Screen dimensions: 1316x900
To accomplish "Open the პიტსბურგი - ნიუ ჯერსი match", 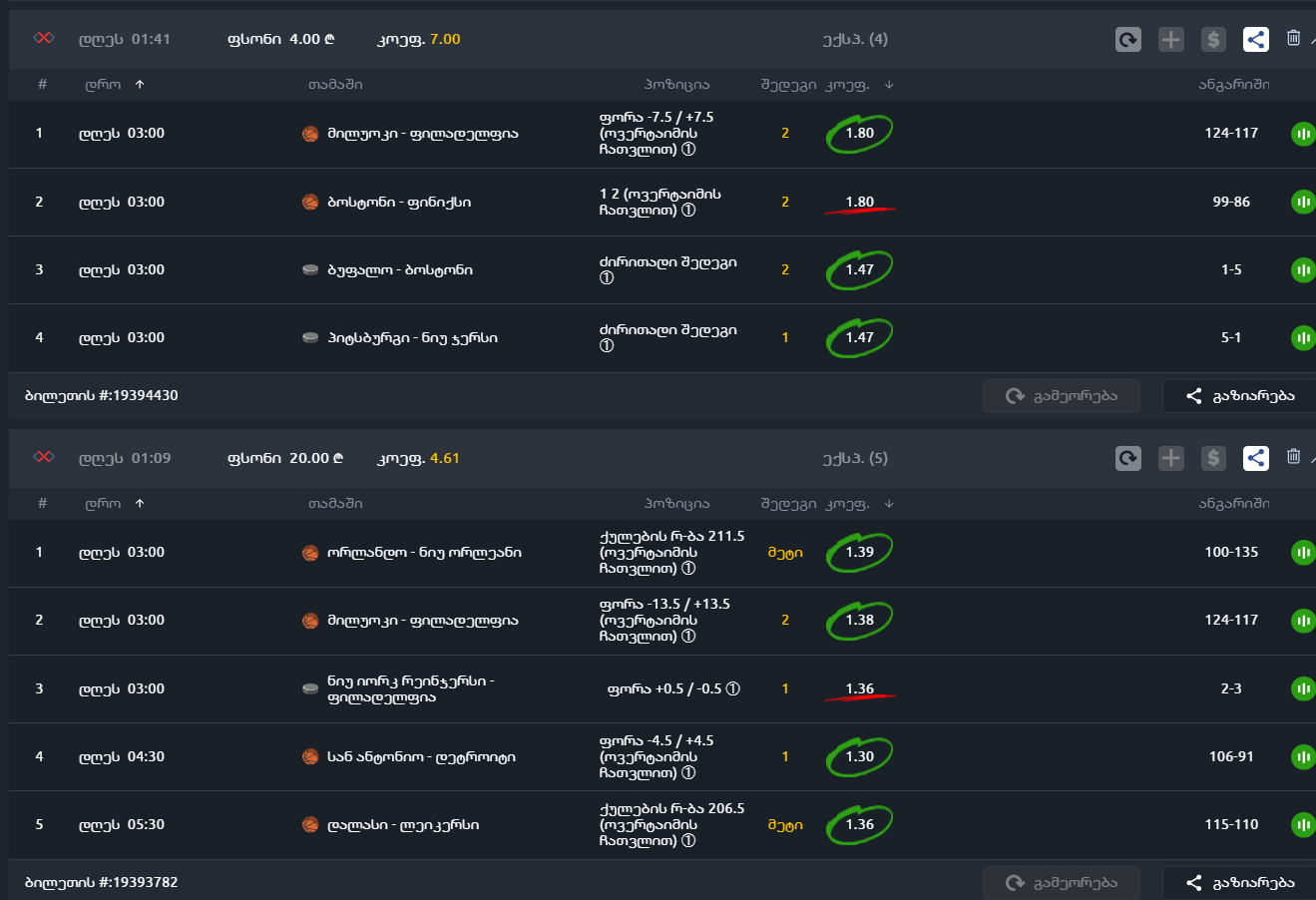I will [x=412, y=338].
